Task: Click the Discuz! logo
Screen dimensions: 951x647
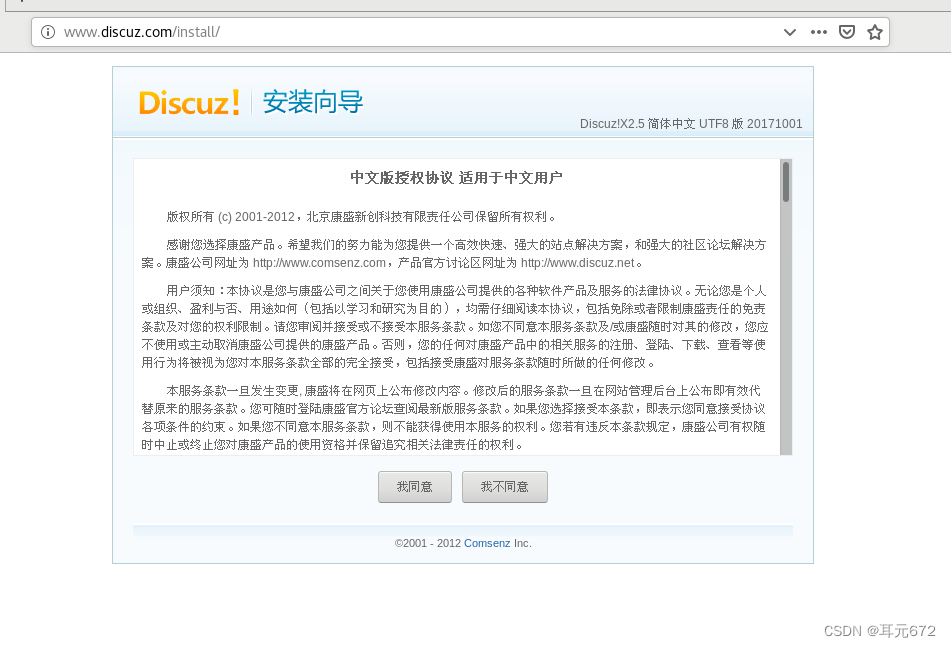Action: pos(189,102)
